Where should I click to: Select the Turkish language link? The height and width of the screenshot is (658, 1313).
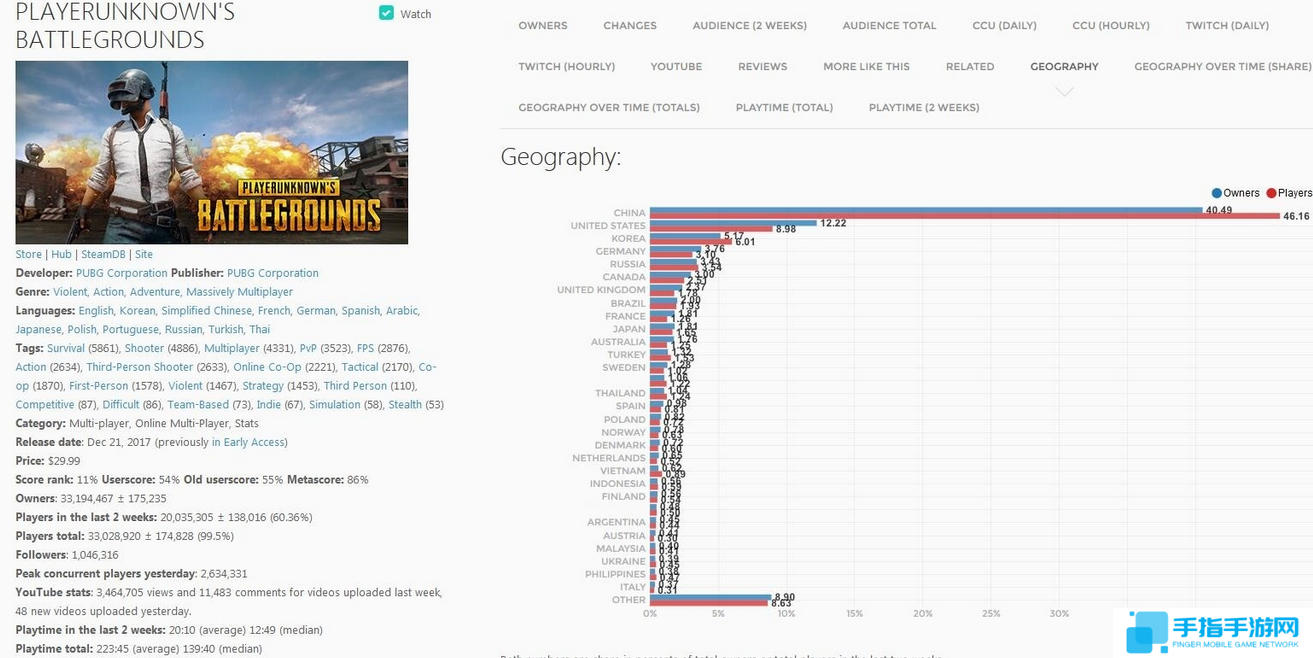226,330
